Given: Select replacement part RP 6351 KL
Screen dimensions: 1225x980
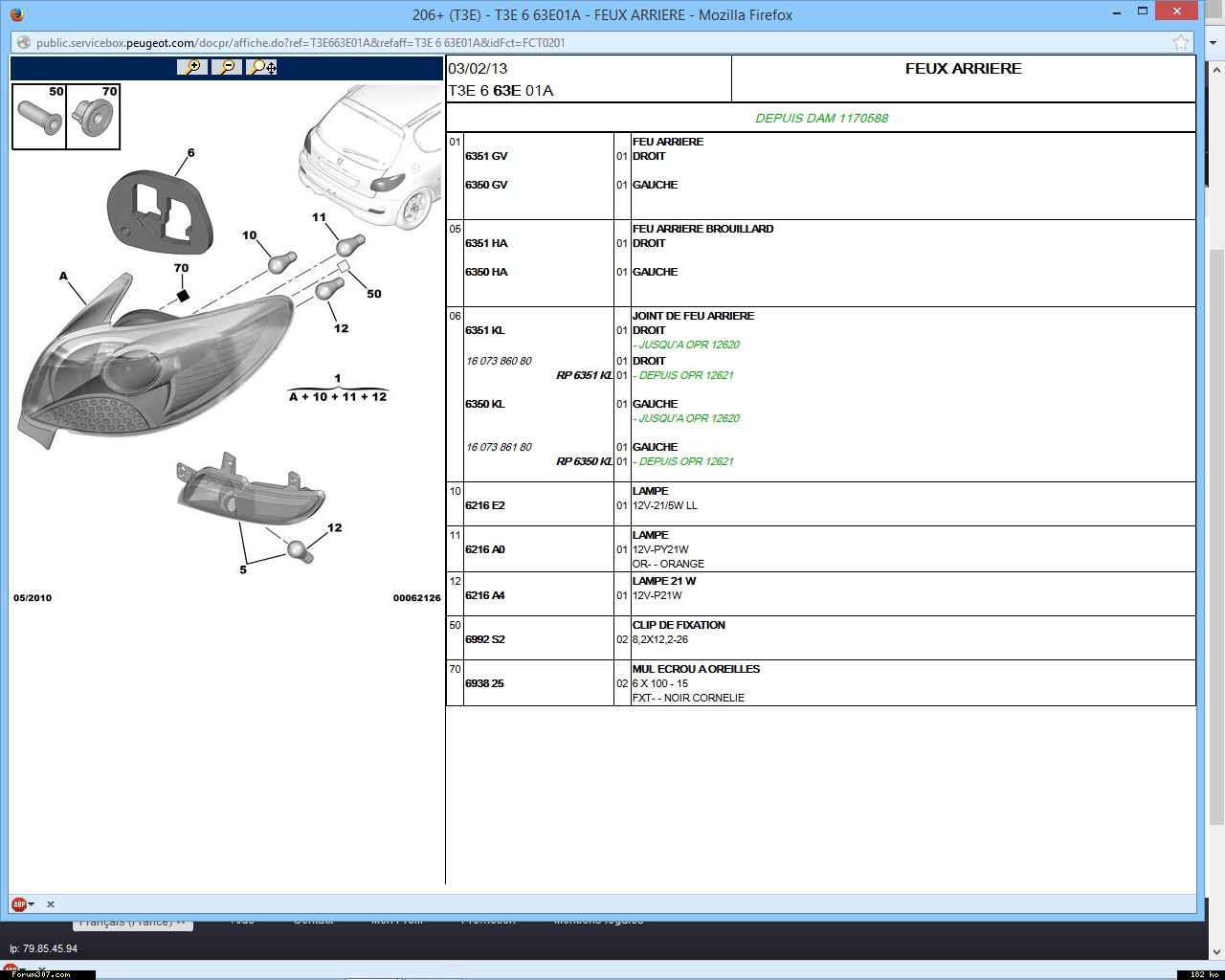Looking at the screenshot, I should click(584, 375).
